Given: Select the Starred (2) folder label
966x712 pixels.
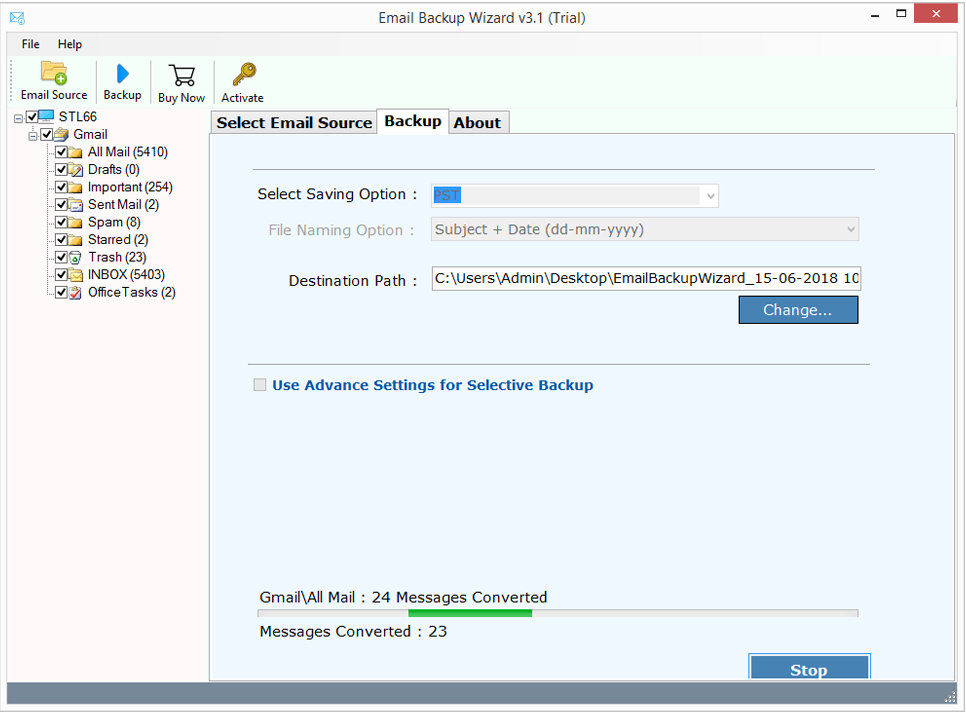Looking at the screenshot, I should coord(118,240).
